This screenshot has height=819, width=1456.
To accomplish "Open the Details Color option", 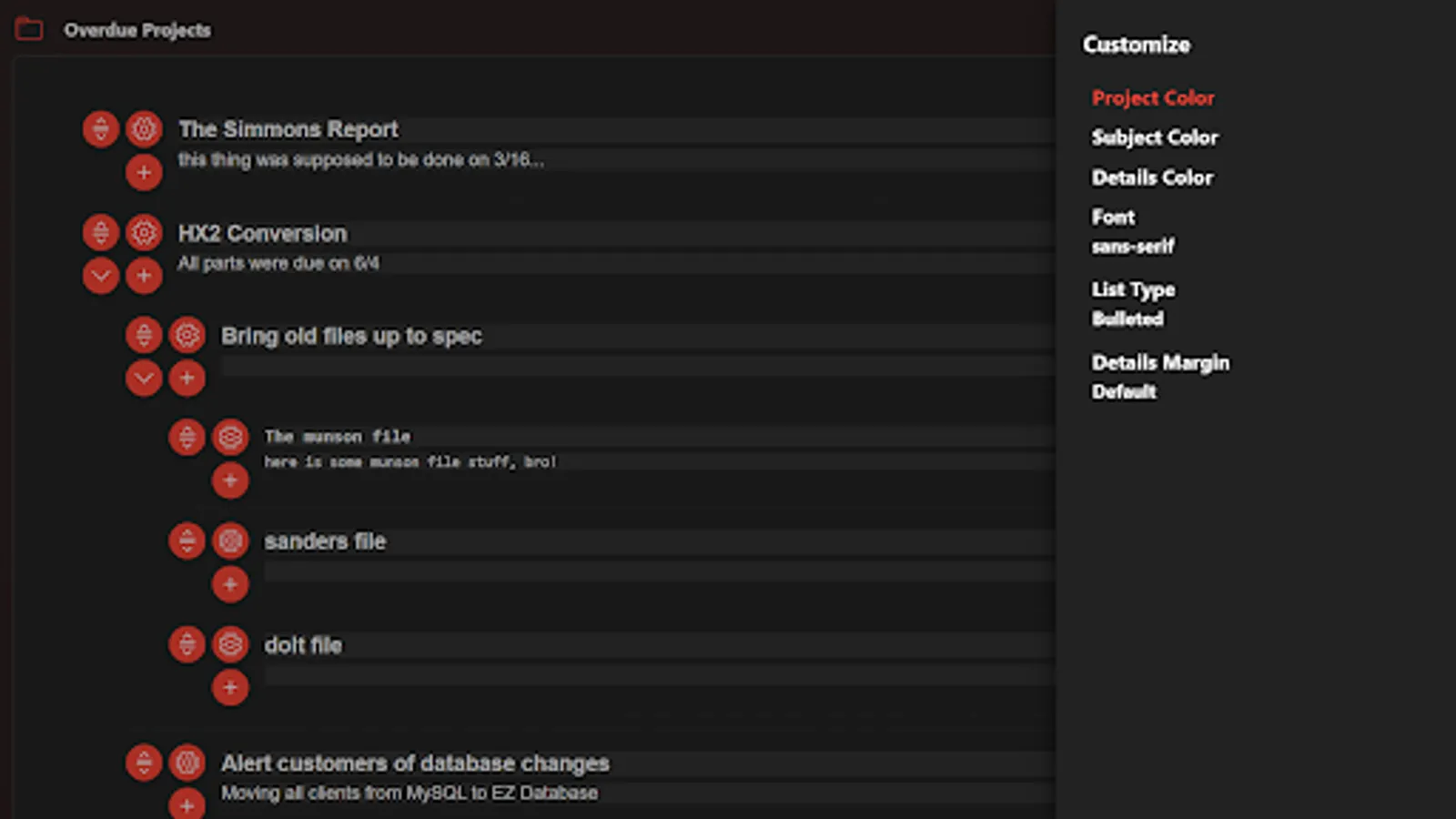I will (1152, 177).
